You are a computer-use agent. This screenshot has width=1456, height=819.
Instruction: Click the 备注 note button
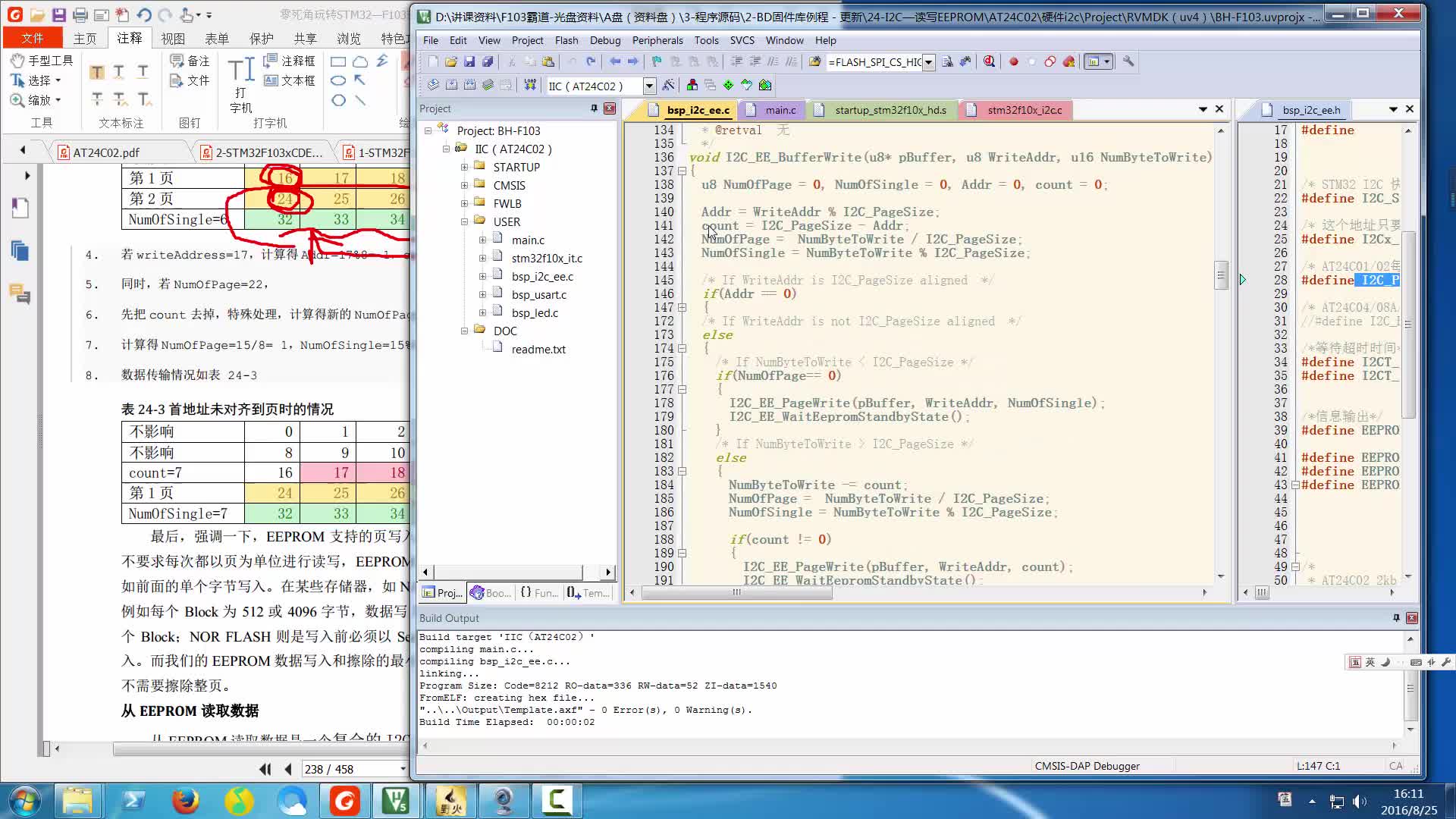click(190, 61)
